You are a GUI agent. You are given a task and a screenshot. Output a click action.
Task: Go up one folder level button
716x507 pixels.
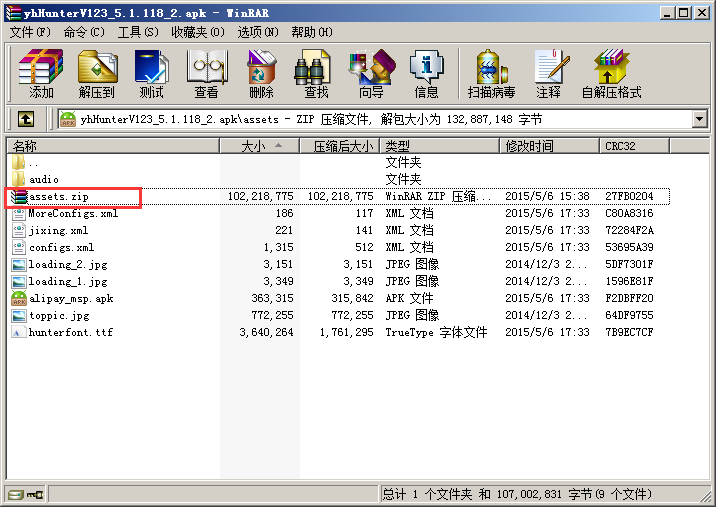click(x=26, y=120)
